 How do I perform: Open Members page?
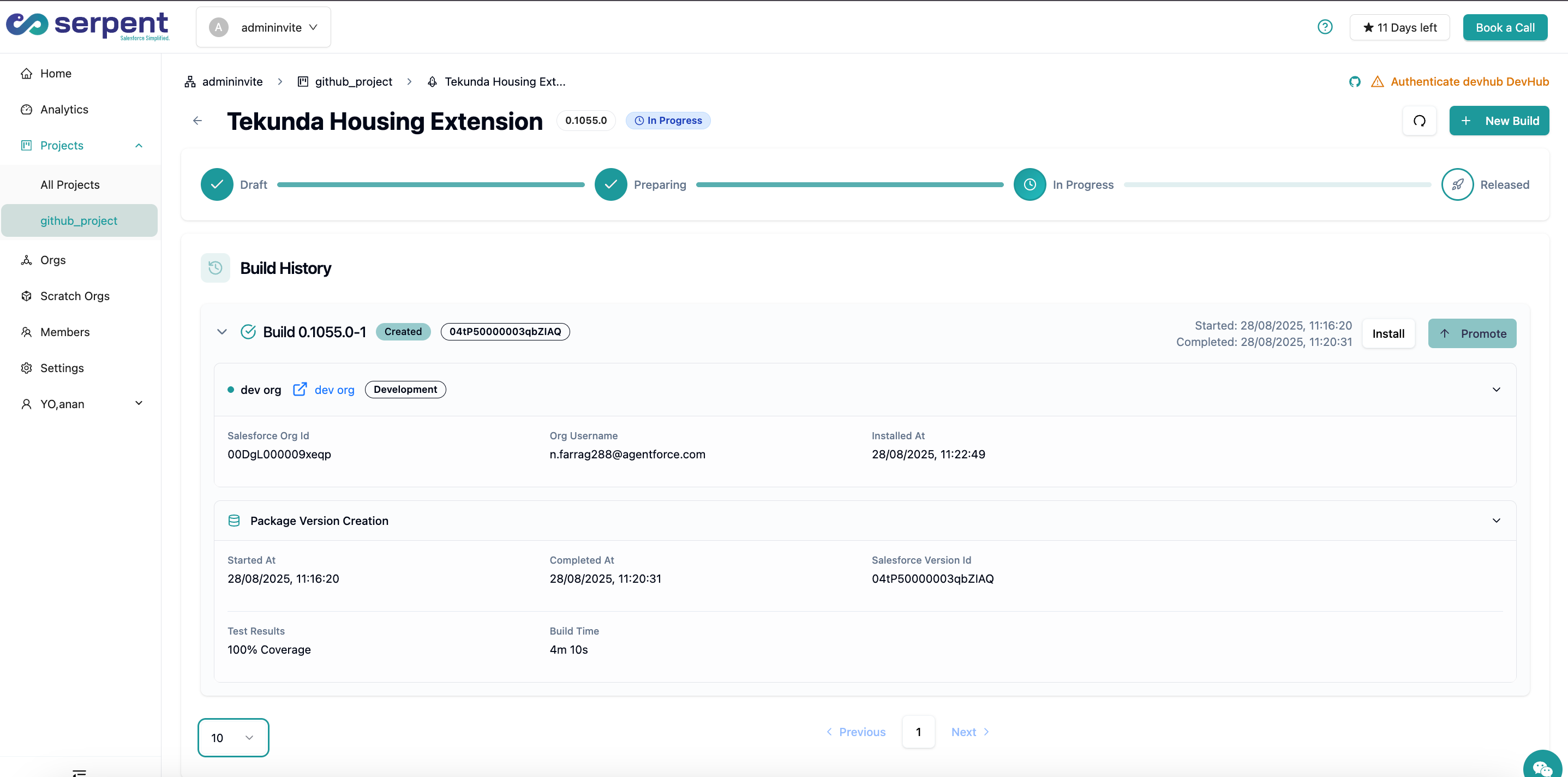pos(79,332)
